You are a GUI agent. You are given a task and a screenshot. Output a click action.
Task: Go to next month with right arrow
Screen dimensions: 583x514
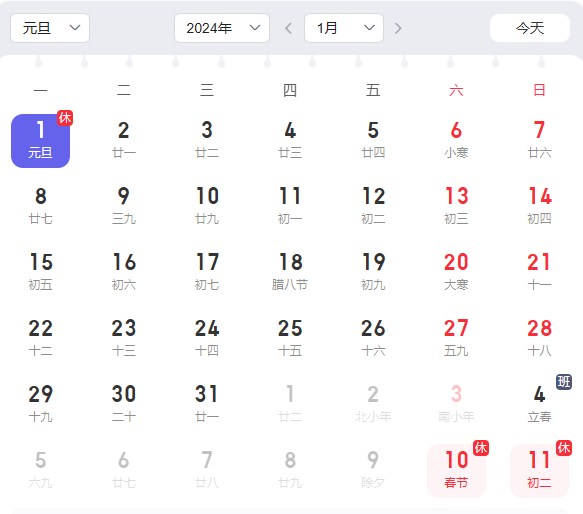[398, 28]
